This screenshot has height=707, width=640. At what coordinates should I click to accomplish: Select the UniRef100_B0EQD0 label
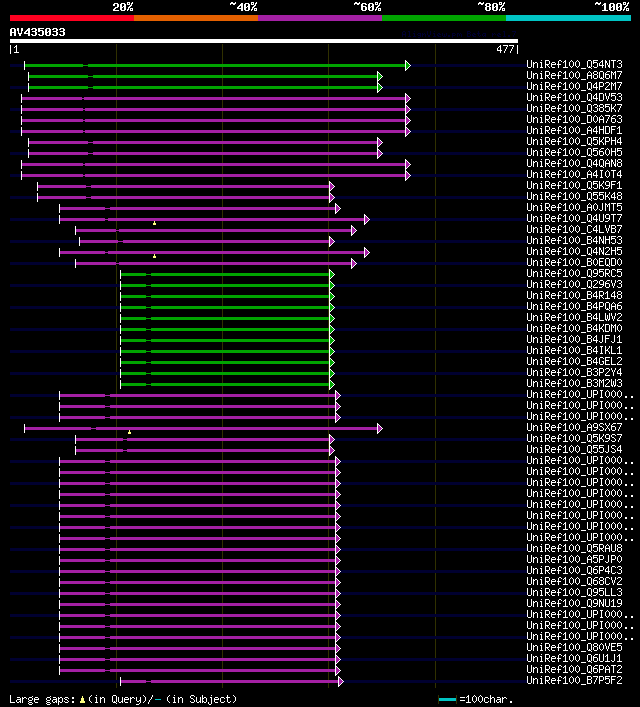tap(574, 262)
